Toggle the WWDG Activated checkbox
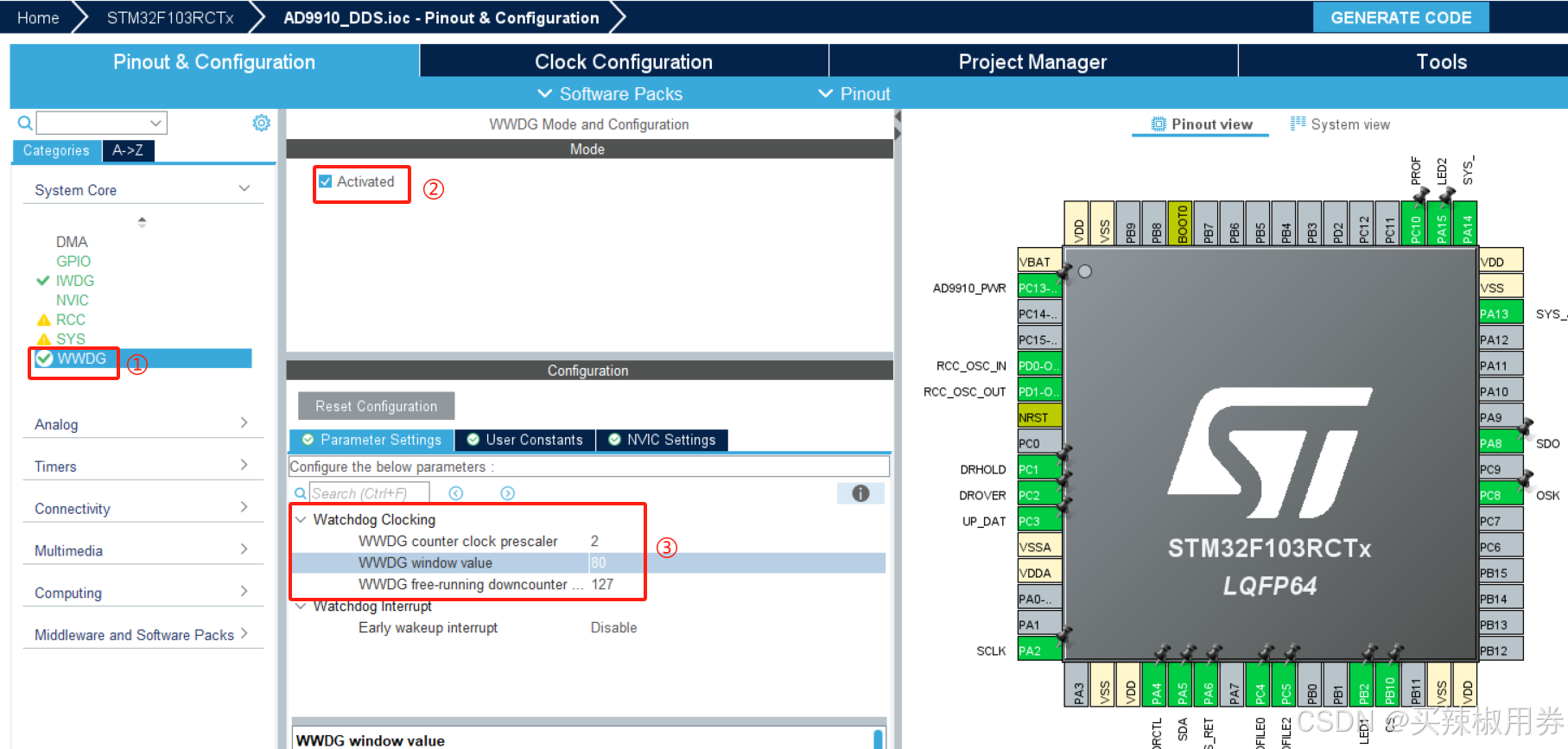1568x749 pixels. coord(326,181)
